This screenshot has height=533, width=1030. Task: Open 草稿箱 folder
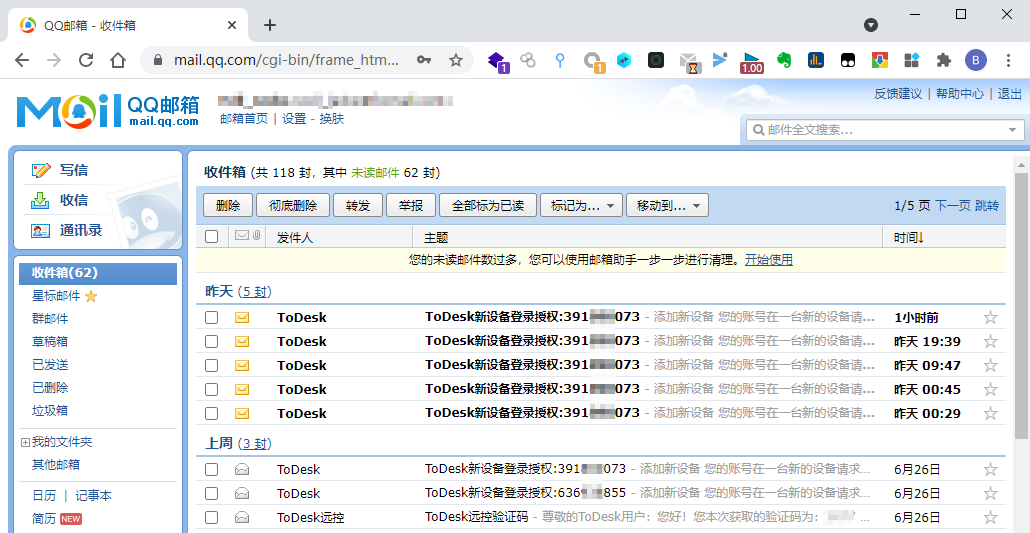pyautogui.click(x=50, y=342)
